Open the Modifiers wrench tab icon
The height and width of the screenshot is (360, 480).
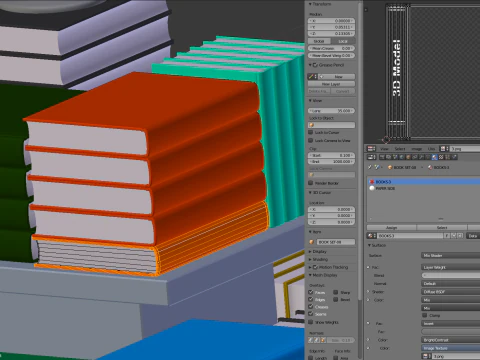click(421, 157)
